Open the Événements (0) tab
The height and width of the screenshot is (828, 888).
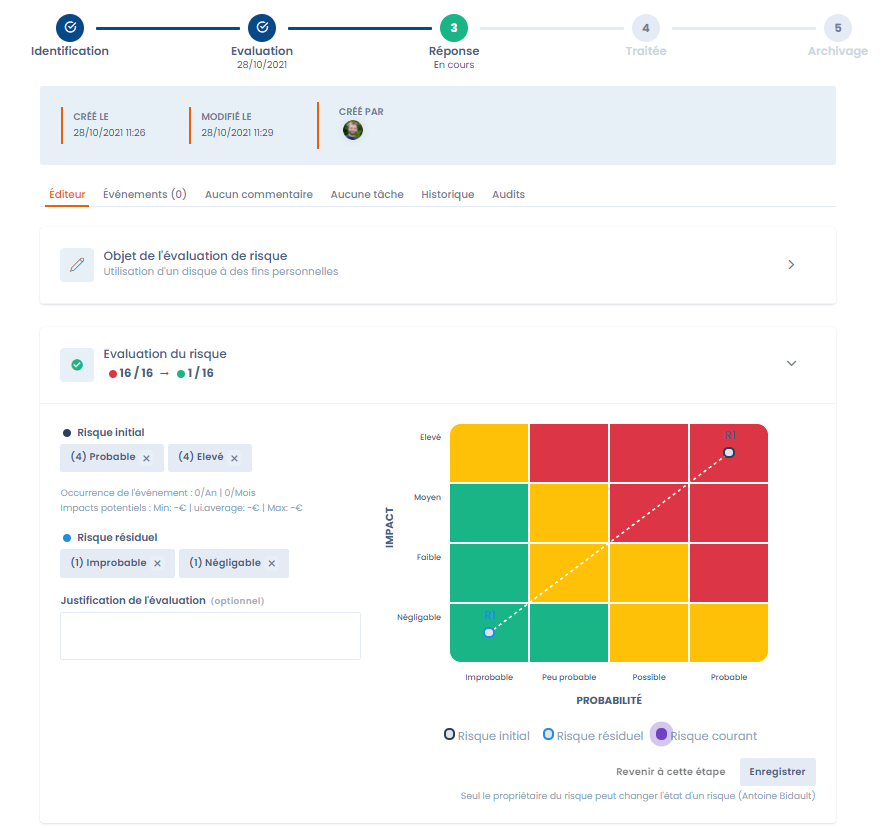click(x=145, y=194)
